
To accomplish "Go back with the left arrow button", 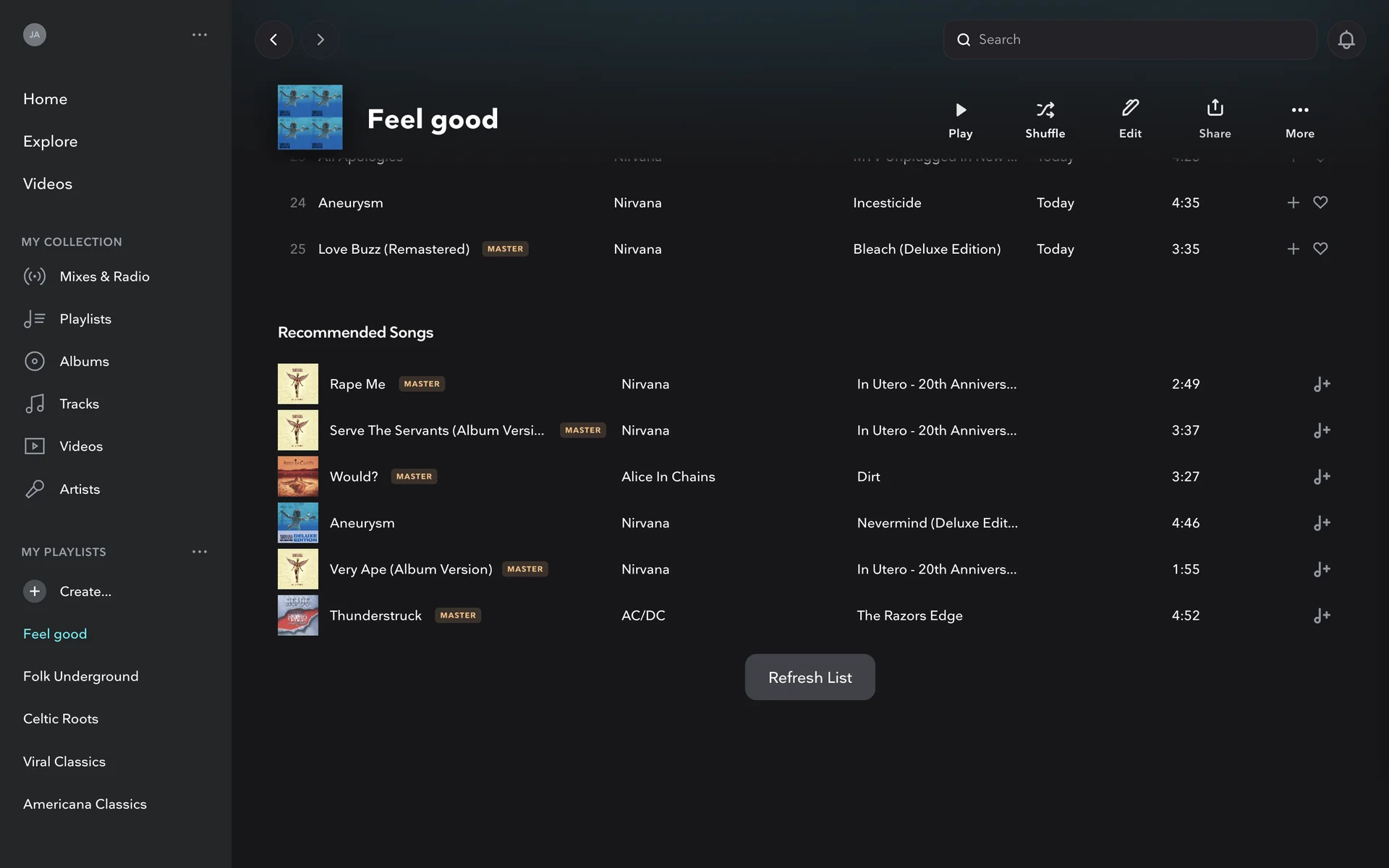I will (x=273, y=40).
